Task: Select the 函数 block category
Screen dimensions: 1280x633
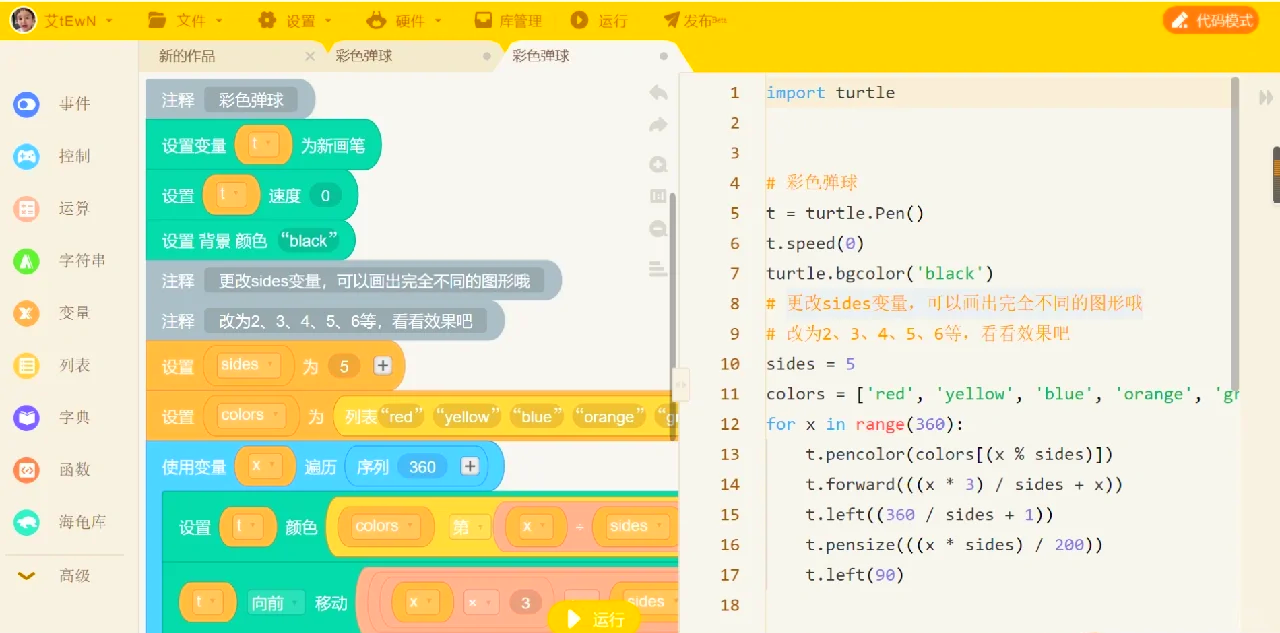Action: [x=52, y=470]
